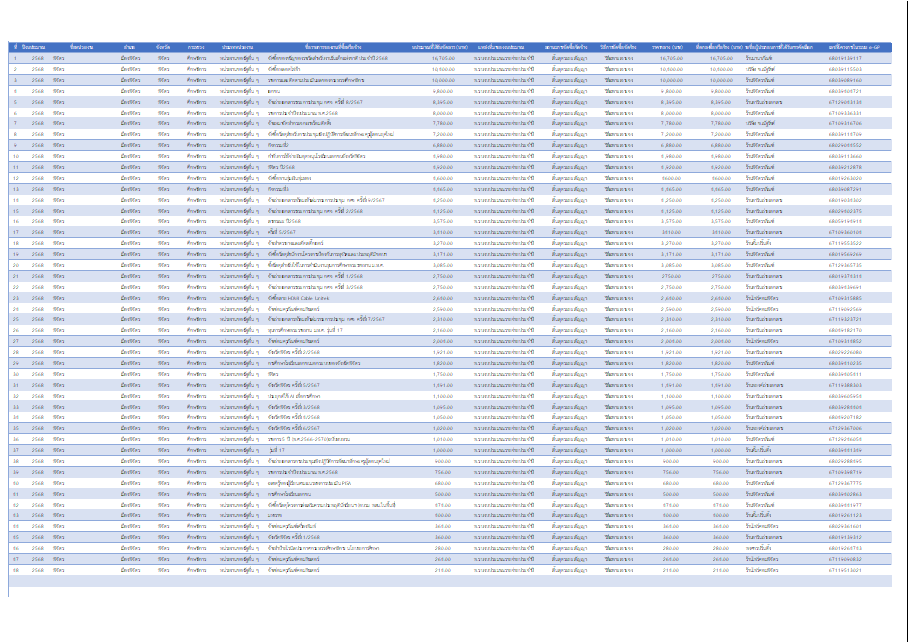
Task: Click the fiscal year 2568 cell in row 2
Action: click(x=38, y=69)
